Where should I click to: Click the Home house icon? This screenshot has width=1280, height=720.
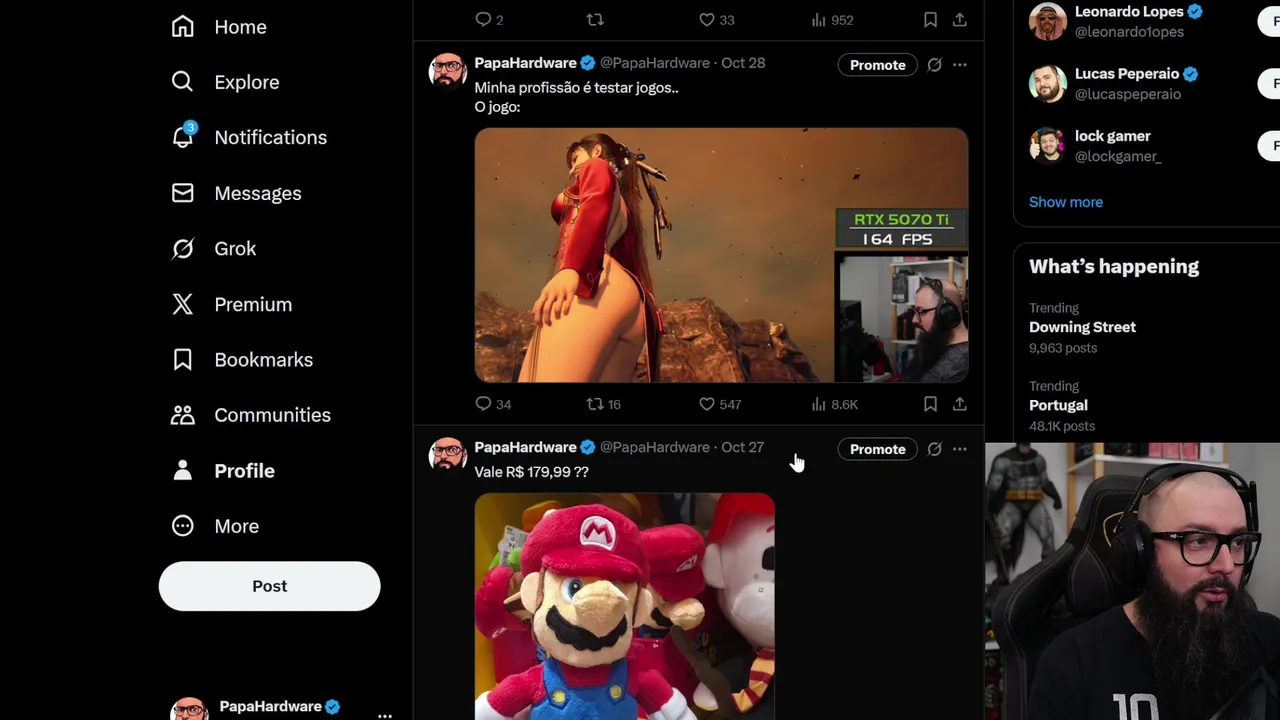182,27
